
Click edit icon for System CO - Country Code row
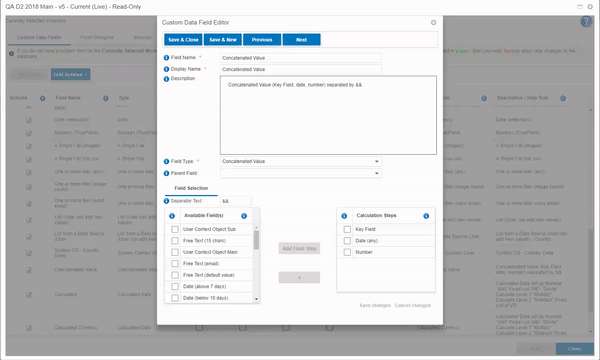point(29,253)
